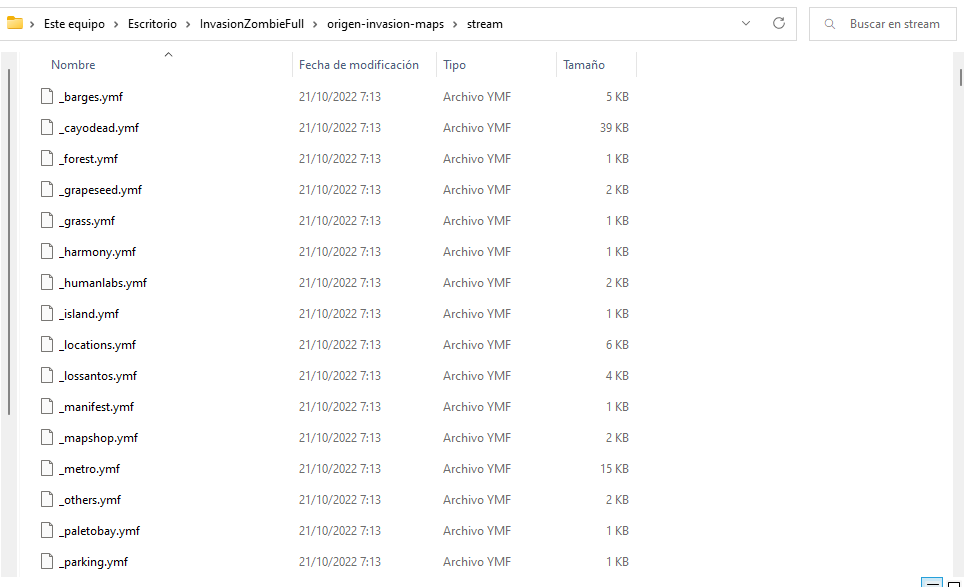Click the stream breadcrumb segment
The image size is (964, 587).
484,24
